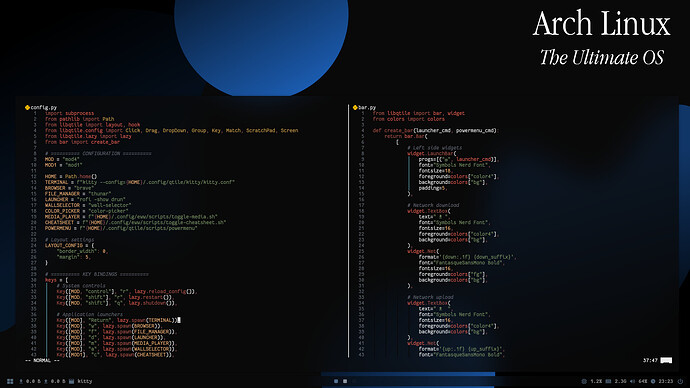The height and width of the screenshot is (388, 690).
Task: Click the 'from pathlib import Path' line
Action: coord(80,119)
